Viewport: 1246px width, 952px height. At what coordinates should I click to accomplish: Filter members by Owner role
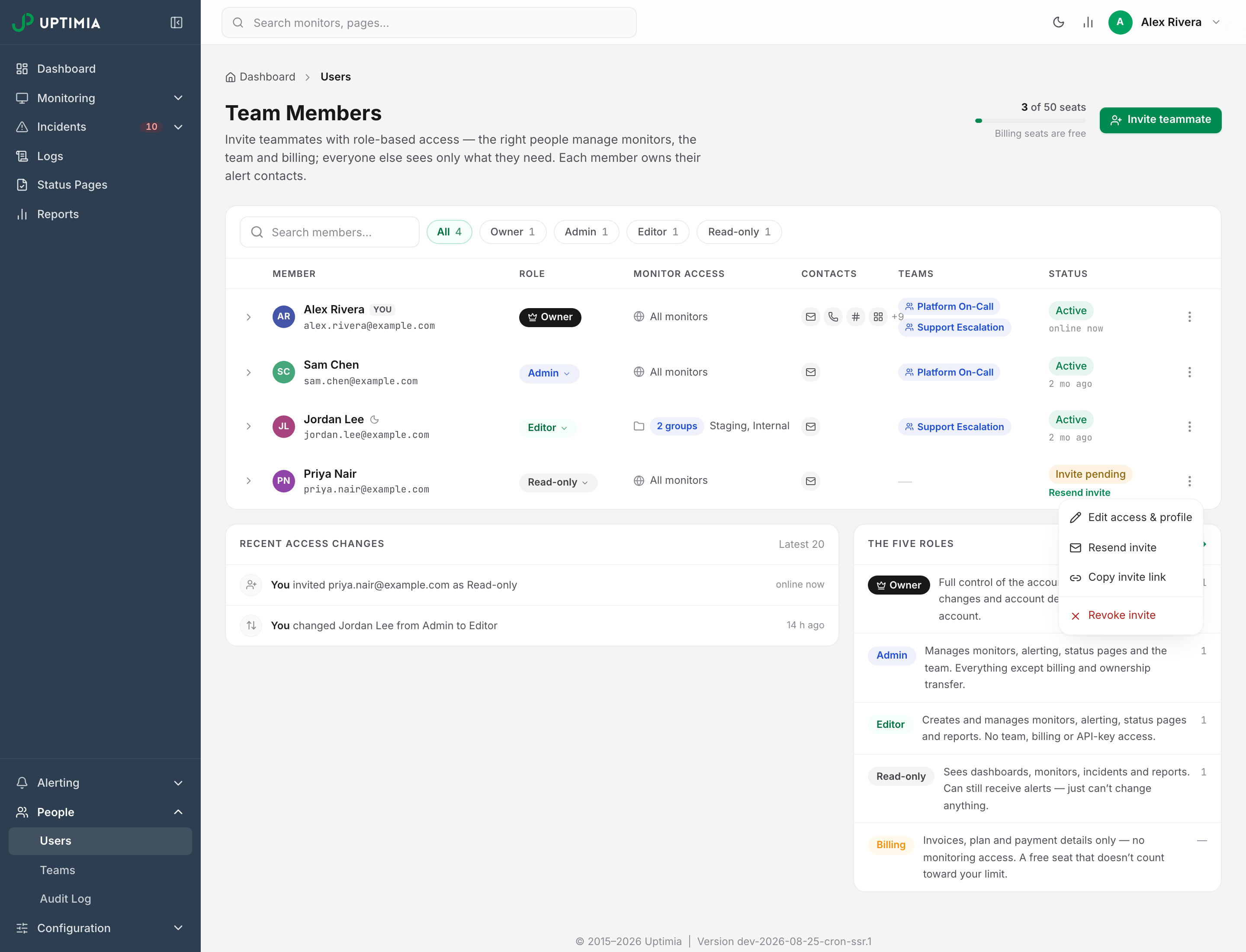(x=512, y=232)
